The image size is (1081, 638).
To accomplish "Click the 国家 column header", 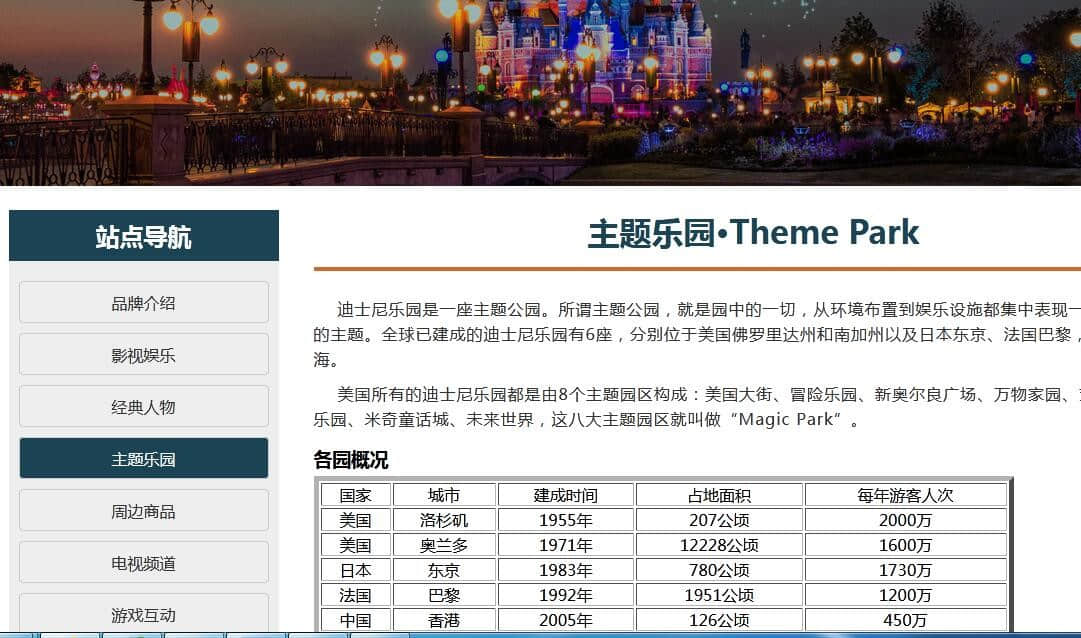I will pos(355,495).
